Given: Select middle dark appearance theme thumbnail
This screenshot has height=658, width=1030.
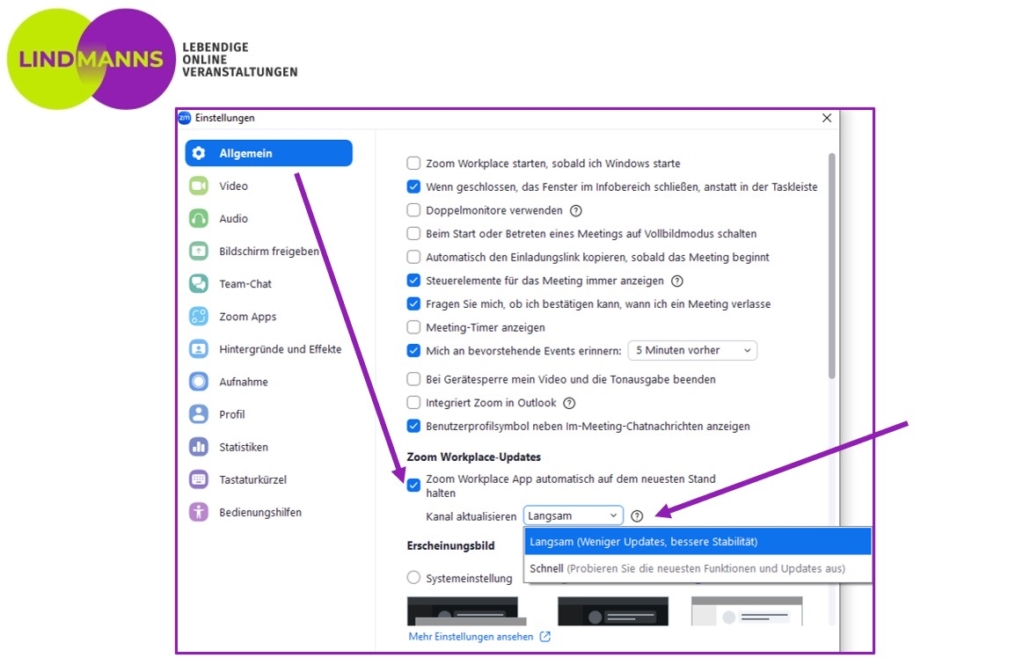Looking at the screenshot, I should (x=613, y=611).
